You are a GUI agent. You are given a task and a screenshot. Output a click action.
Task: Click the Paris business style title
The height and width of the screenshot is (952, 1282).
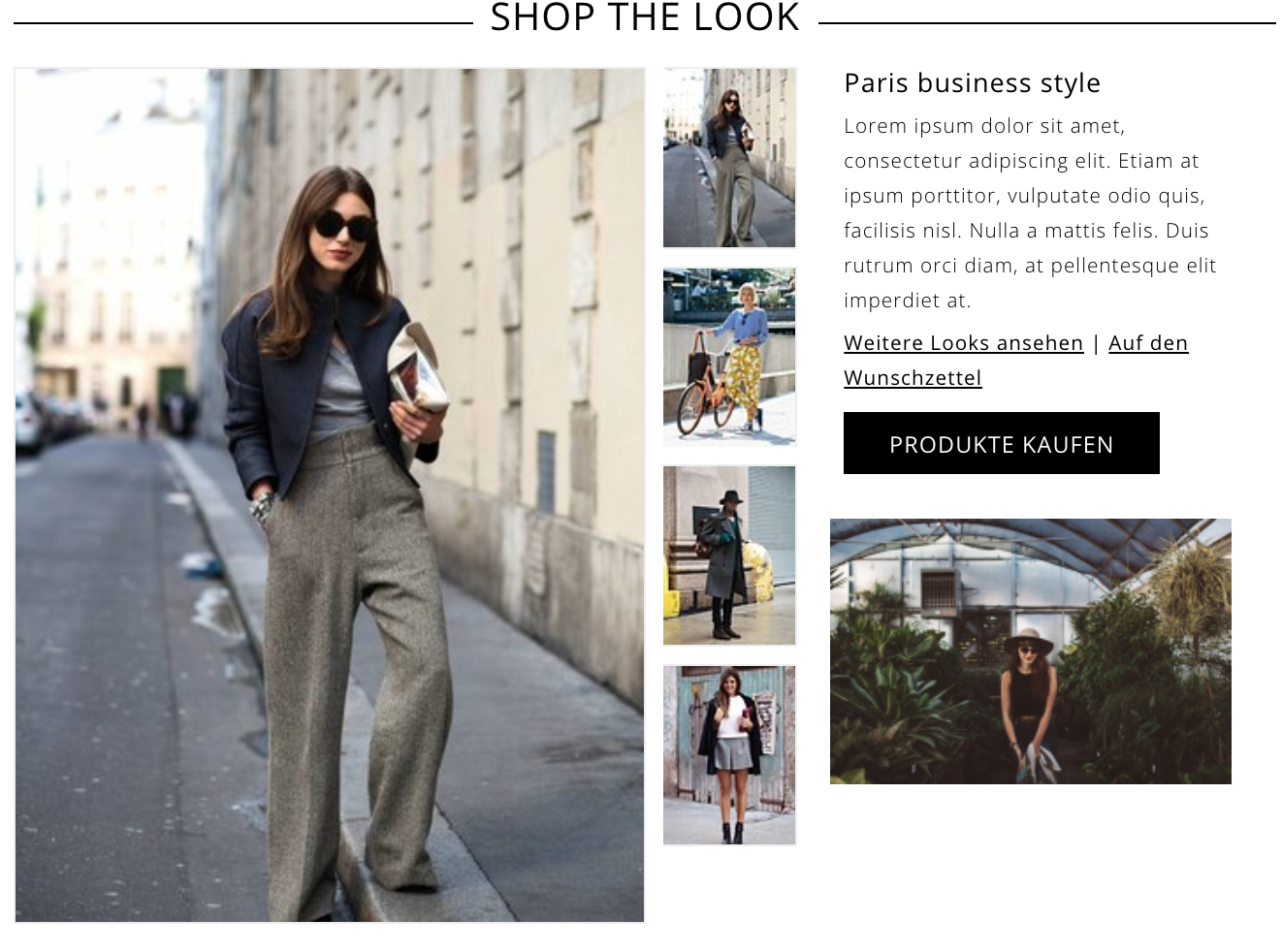point(972,82)
